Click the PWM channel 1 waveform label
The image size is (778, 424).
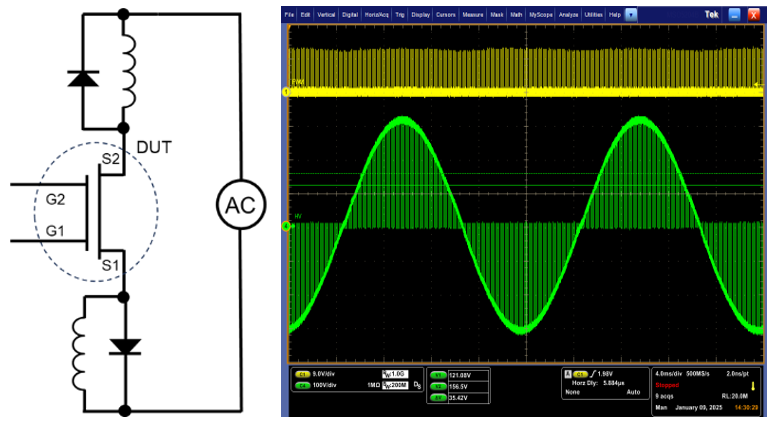point(298,82)
